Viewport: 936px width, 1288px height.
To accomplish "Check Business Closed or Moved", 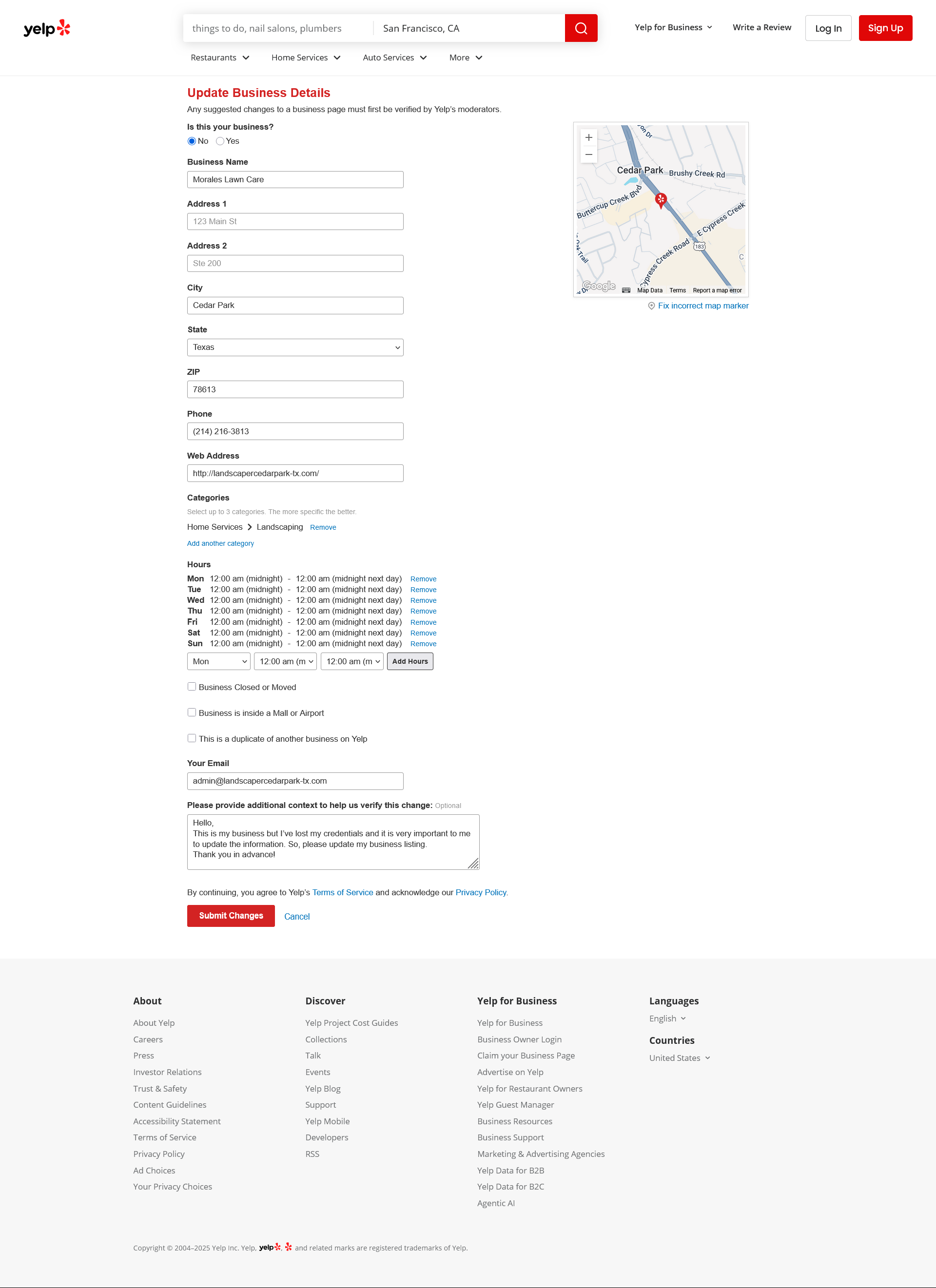I will coord(192,687).
